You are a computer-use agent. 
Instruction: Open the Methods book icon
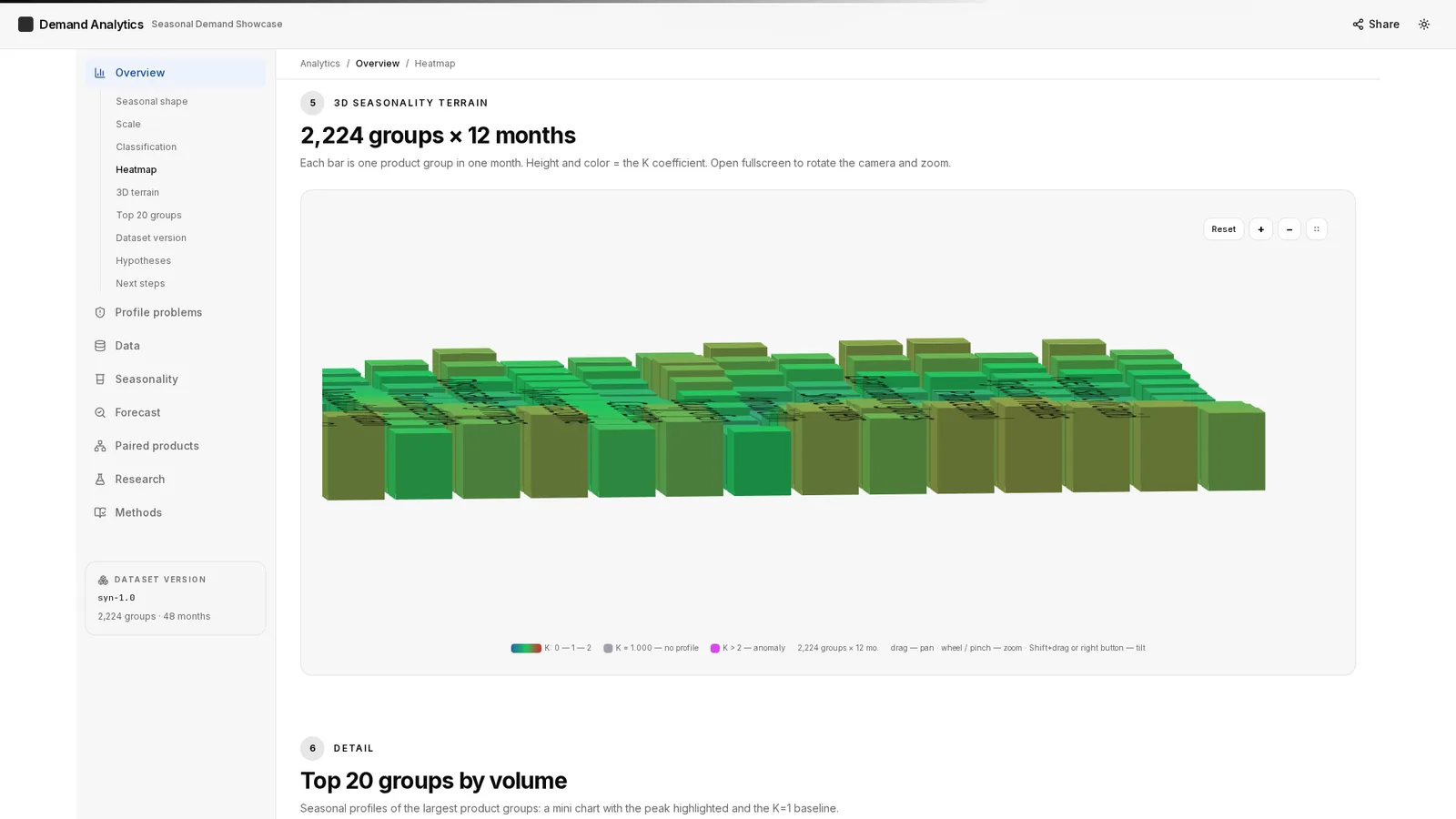(100, 512)
